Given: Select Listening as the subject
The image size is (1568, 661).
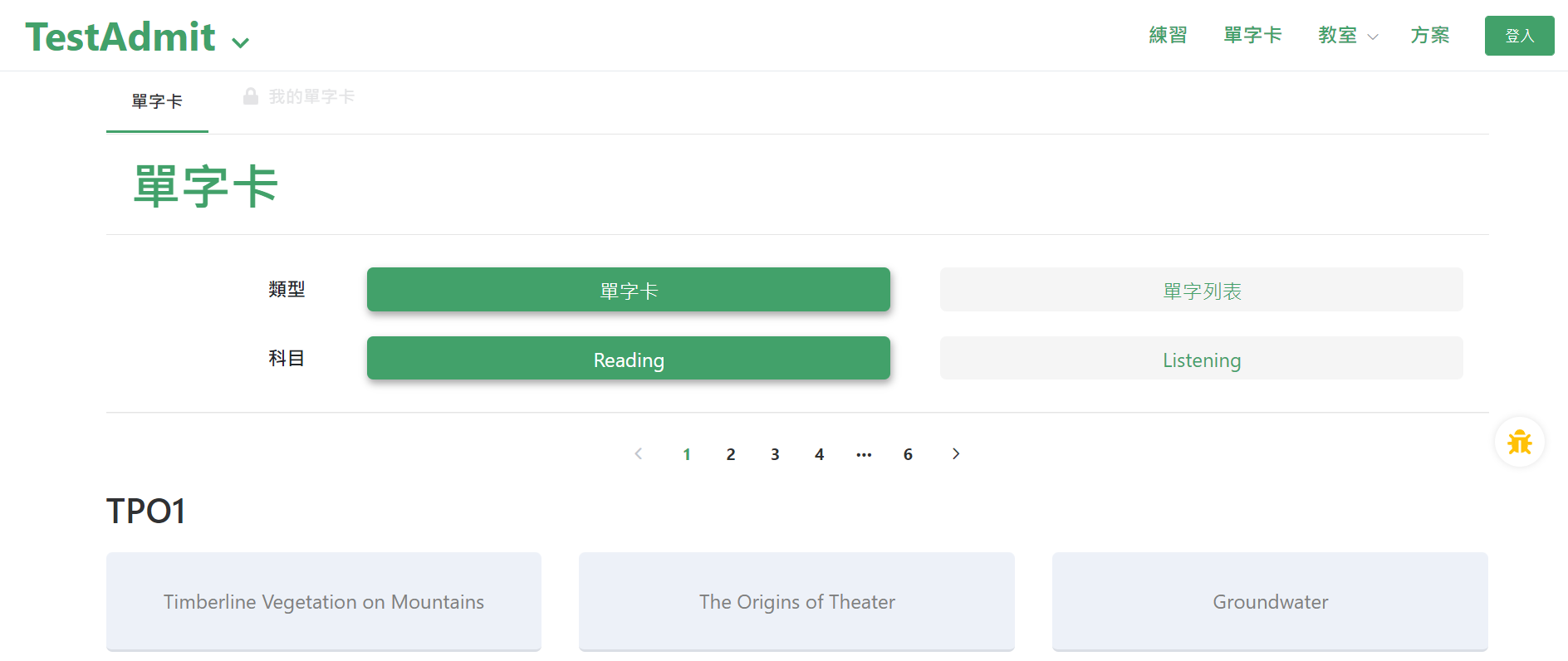Looking at the screenshot, I should pyautogui.click(x=1201, y=359).
